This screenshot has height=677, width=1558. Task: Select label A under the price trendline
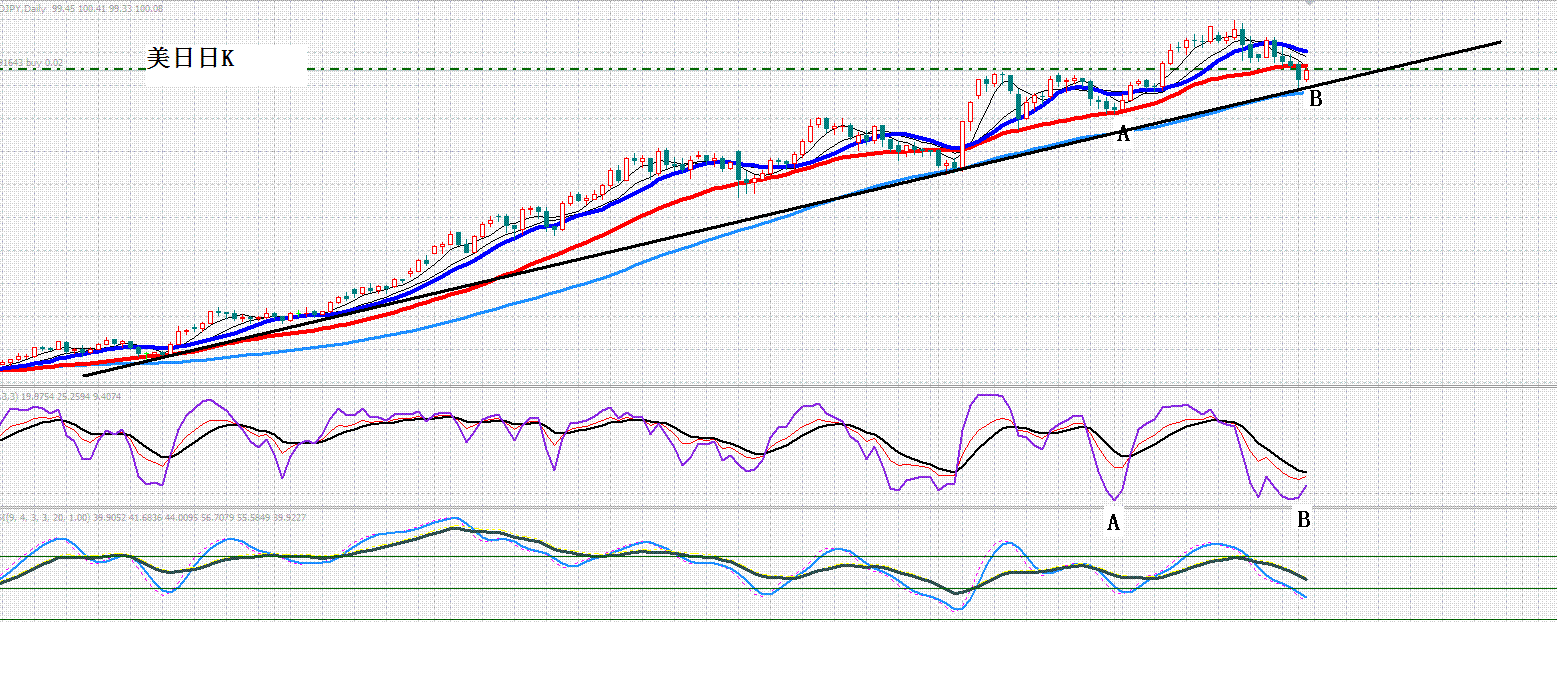point(1123,135)
